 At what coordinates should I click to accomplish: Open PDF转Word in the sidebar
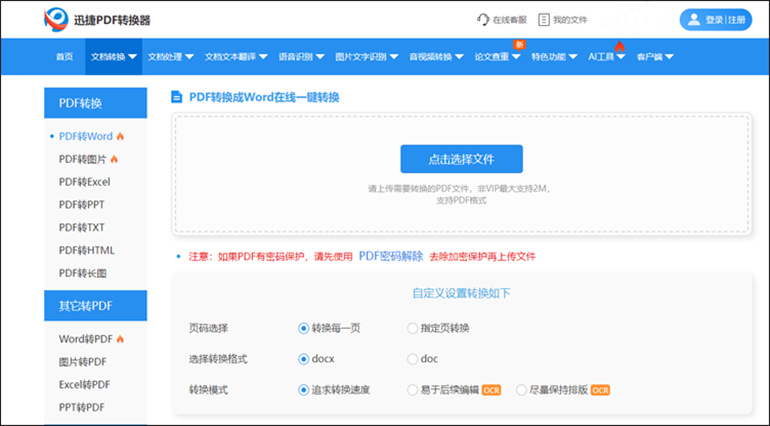(x=86, y=137)
